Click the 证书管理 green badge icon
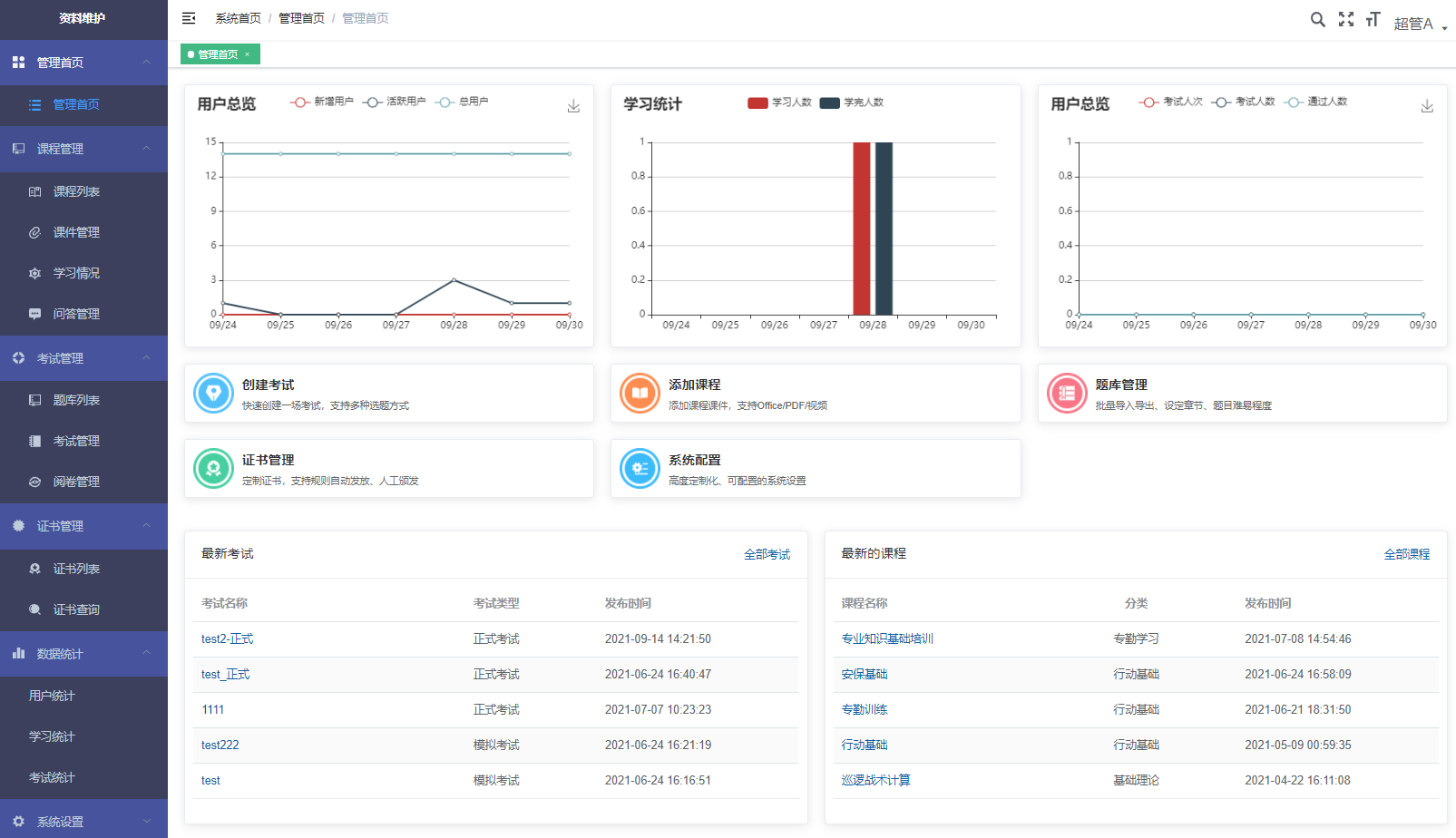The width and height of the screenshot is (1456, 838). pos(214,469)
